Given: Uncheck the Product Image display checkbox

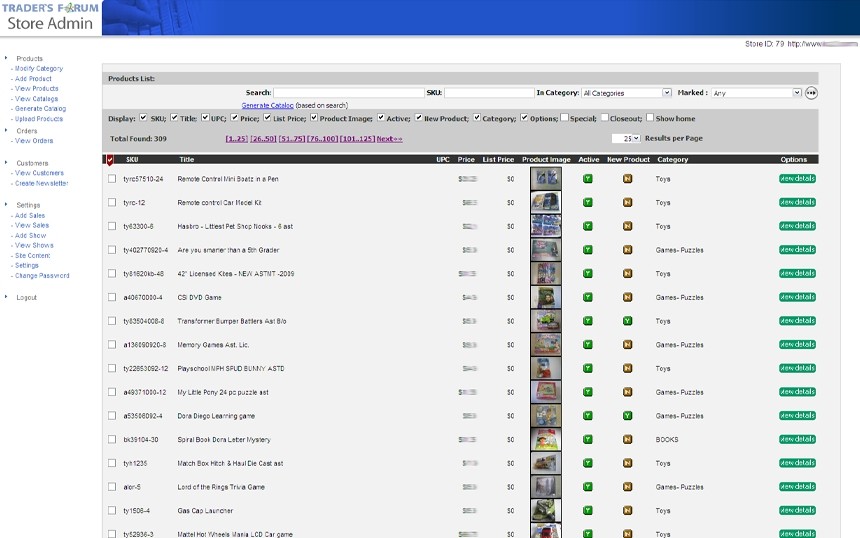Looking at the screenshot, I should pos(314,117).
